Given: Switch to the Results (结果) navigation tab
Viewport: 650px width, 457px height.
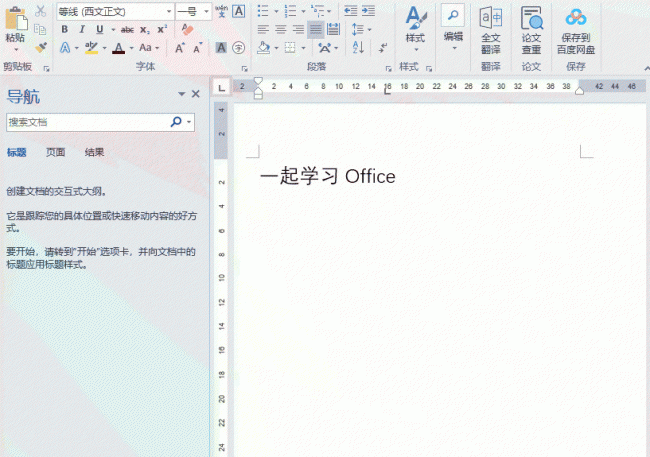Looking at the screenshot, I should (x=95, y=153).
